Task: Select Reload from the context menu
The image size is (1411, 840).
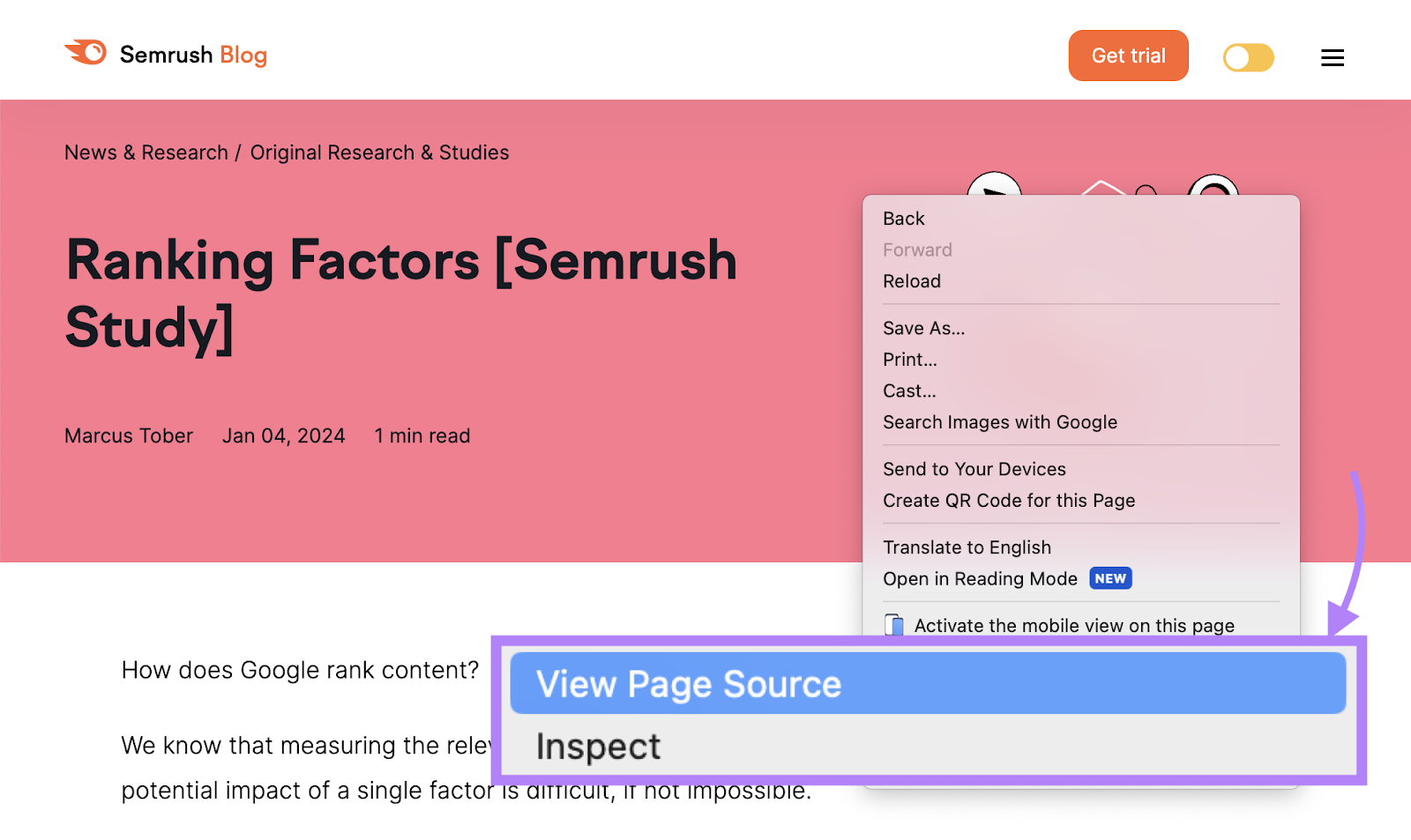Action: tap(912, 280)
